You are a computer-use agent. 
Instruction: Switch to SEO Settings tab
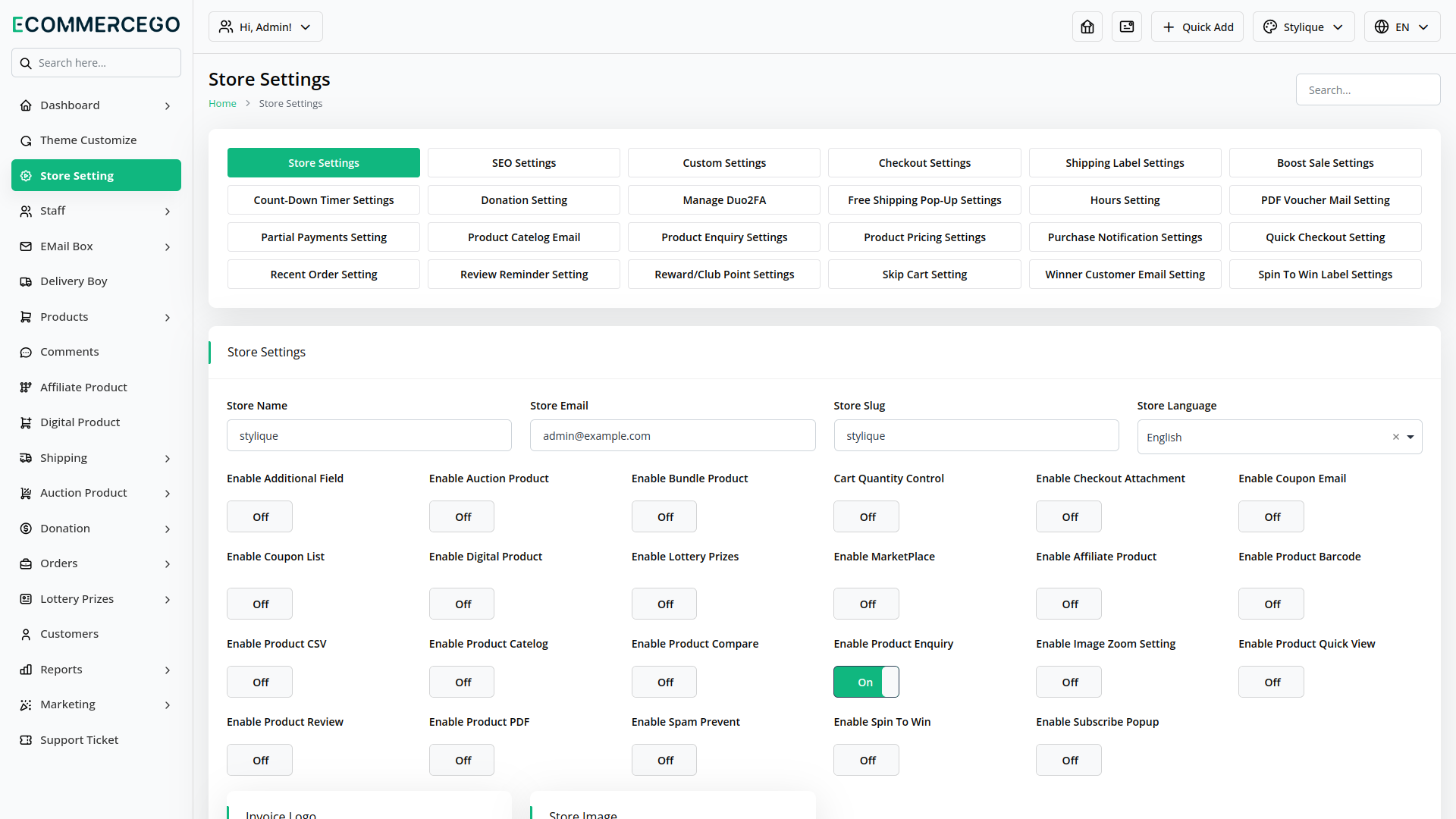pyautogui.click(x=524, y=162)
